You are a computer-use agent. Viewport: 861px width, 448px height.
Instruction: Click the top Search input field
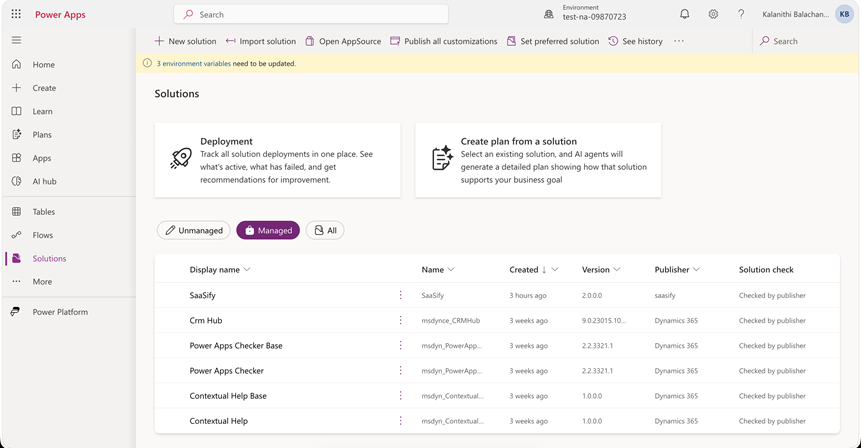point(311,14)
